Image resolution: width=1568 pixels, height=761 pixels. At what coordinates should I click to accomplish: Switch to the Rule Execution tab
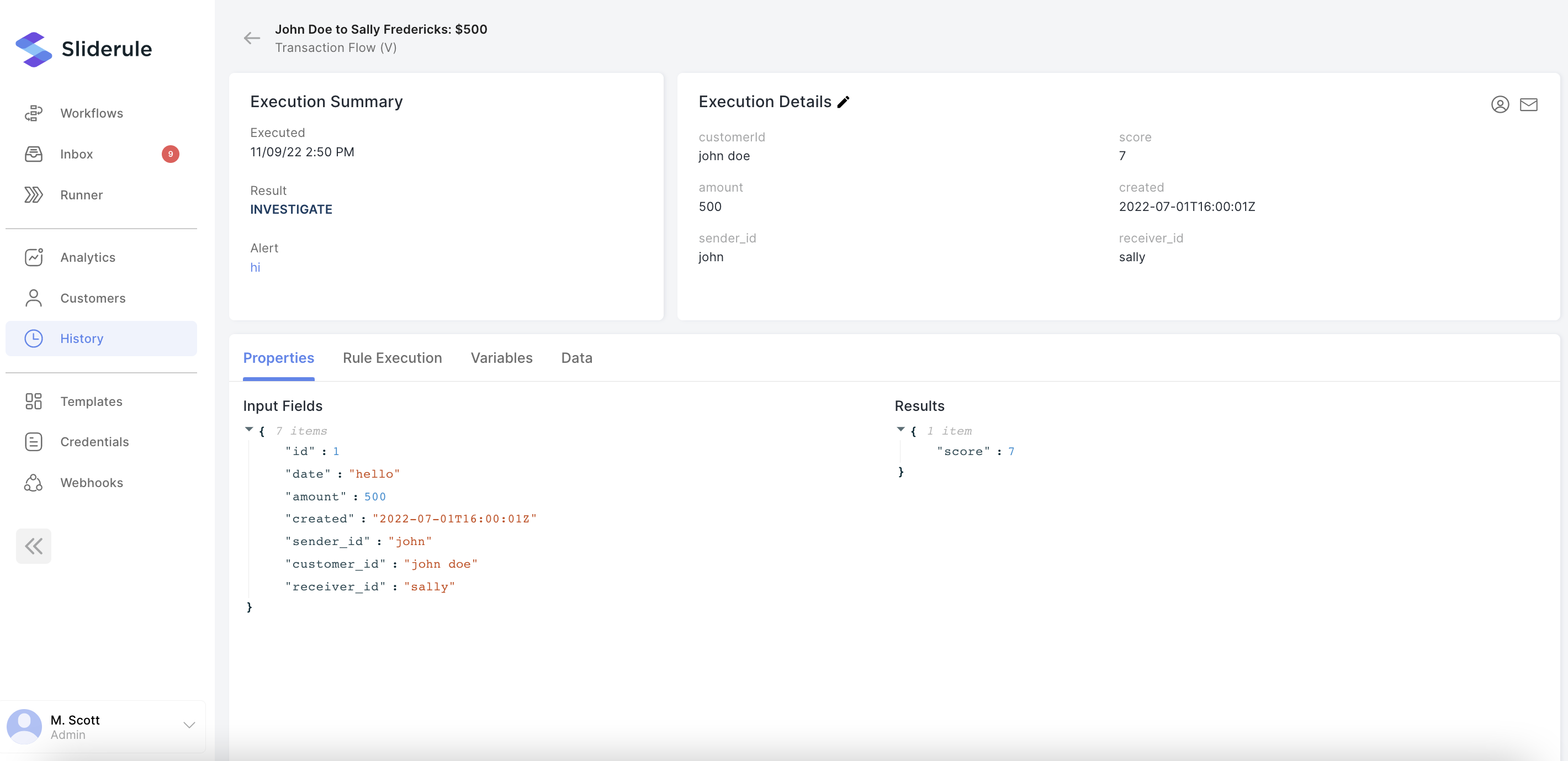392,358
